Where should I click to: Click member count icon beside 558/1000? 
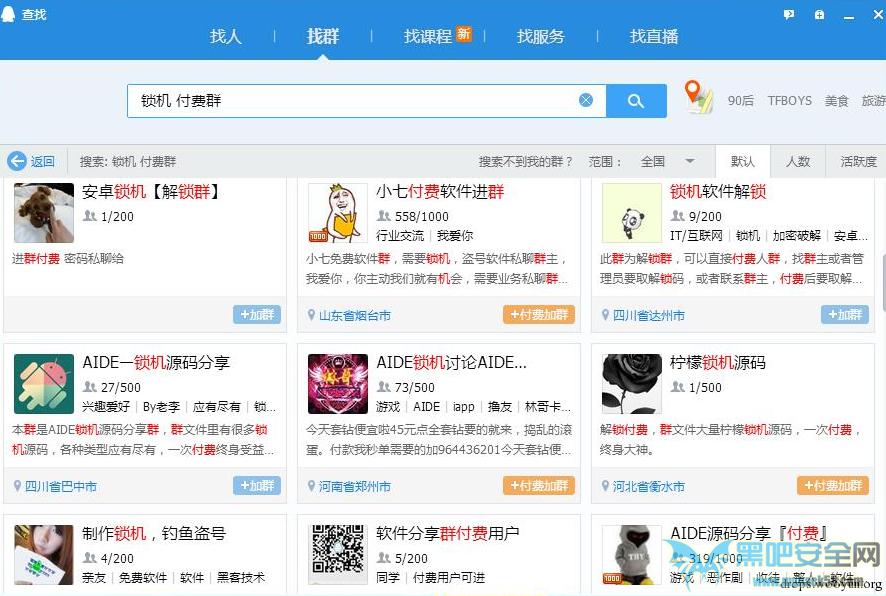click(384, 216)
